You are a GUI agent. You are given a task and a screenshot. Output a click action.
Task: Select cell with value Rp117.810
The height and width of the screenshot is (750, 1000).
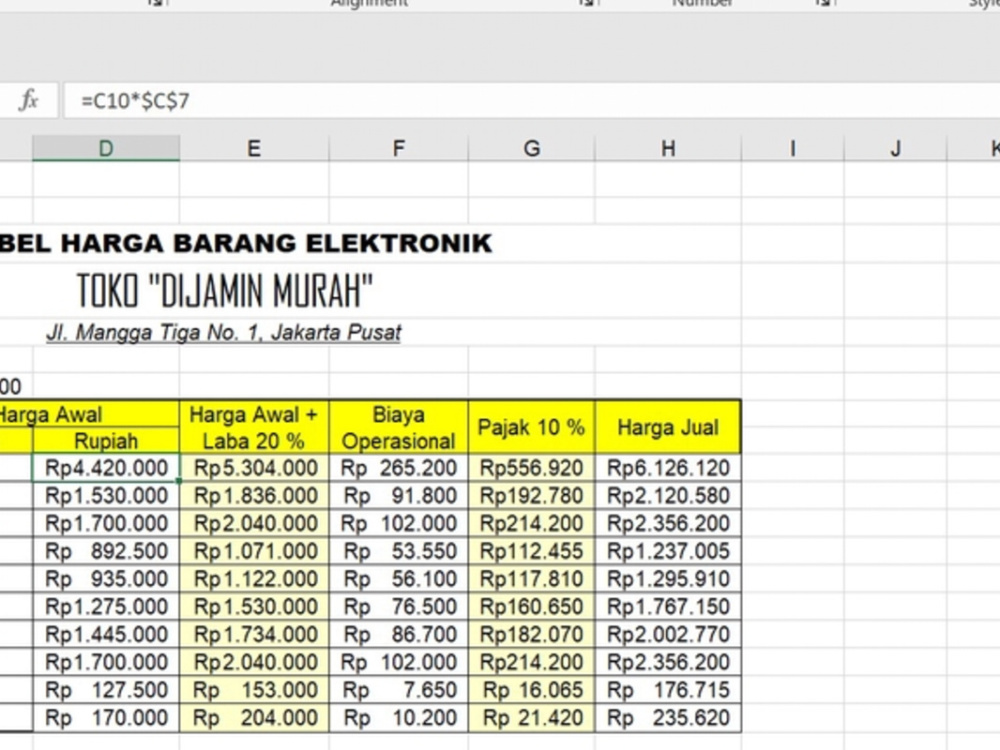click(531, 579)
